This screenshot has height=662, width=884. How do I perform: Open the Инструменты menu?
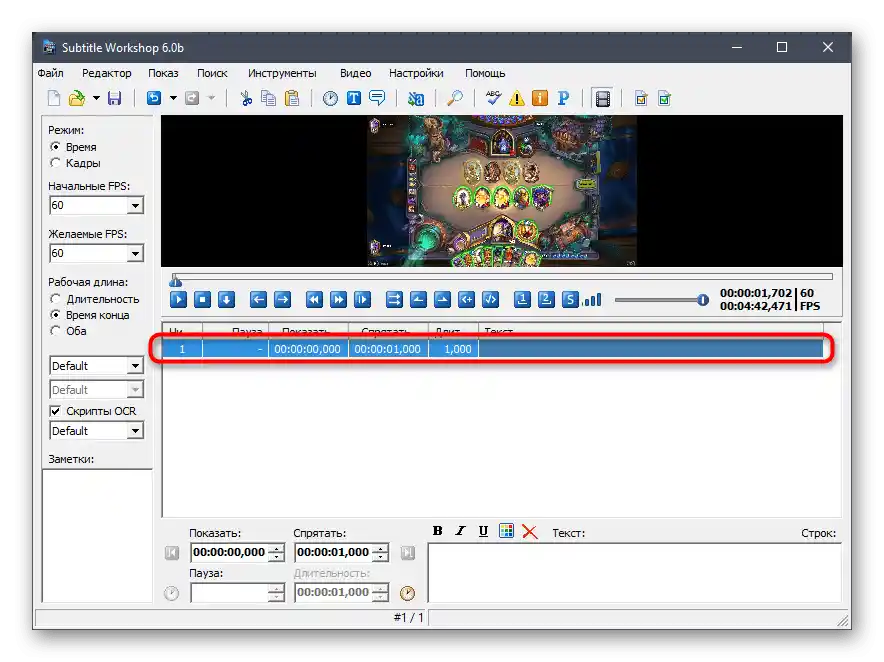282,73
